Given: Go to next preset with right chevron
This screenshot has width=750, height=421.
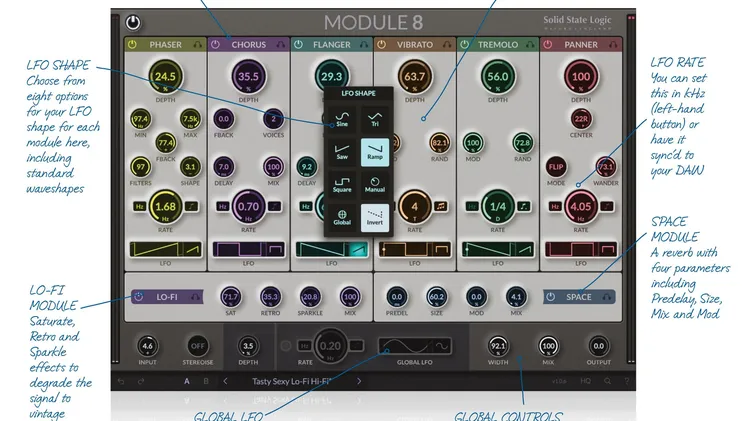Looking at the screenshot, I should [359, 381].
